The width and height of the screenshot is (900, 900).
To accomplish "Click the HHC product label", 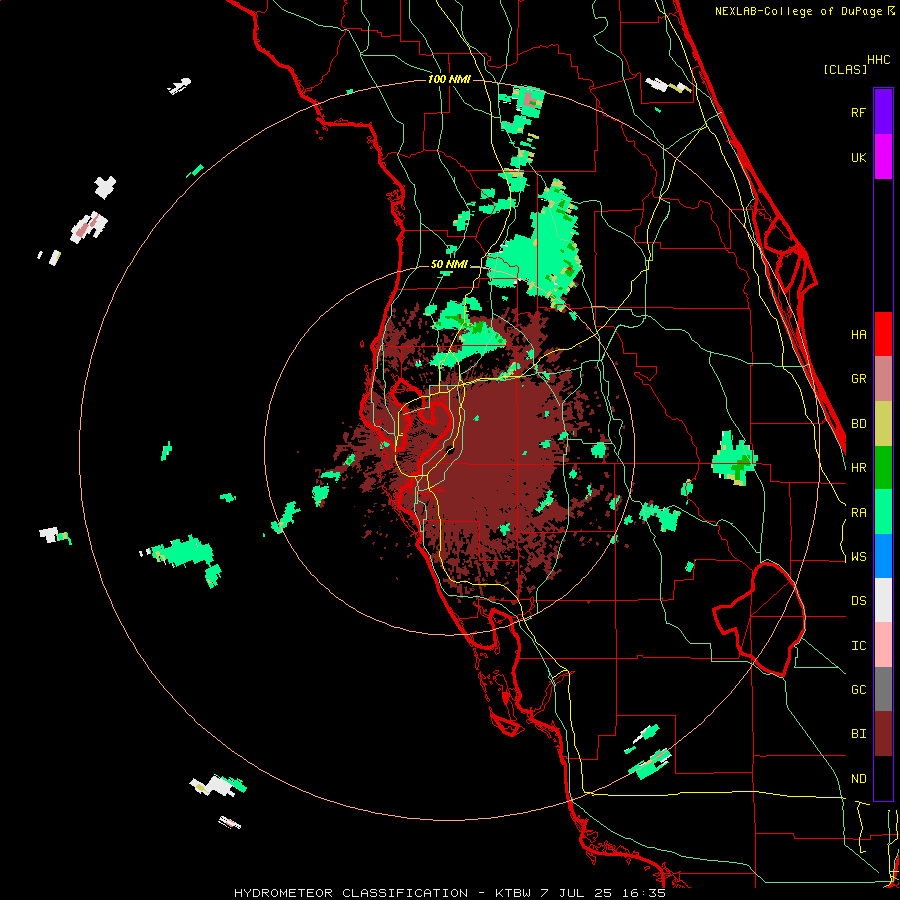I will click(879, 60).
